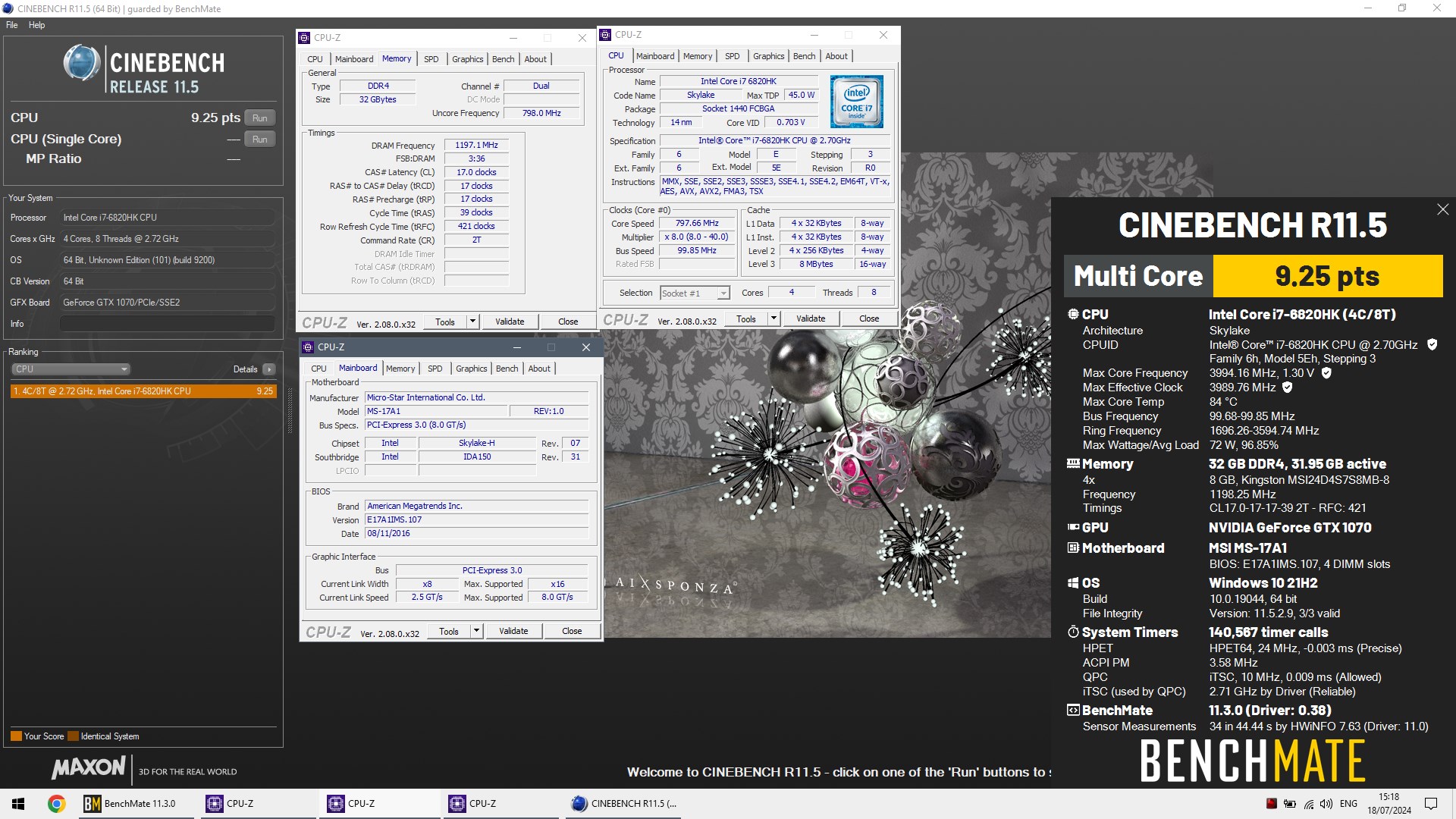This screenshot has width=1456, height=819.
Task: Run the CPU multi-core benchmark
Action: click(260, 118)
